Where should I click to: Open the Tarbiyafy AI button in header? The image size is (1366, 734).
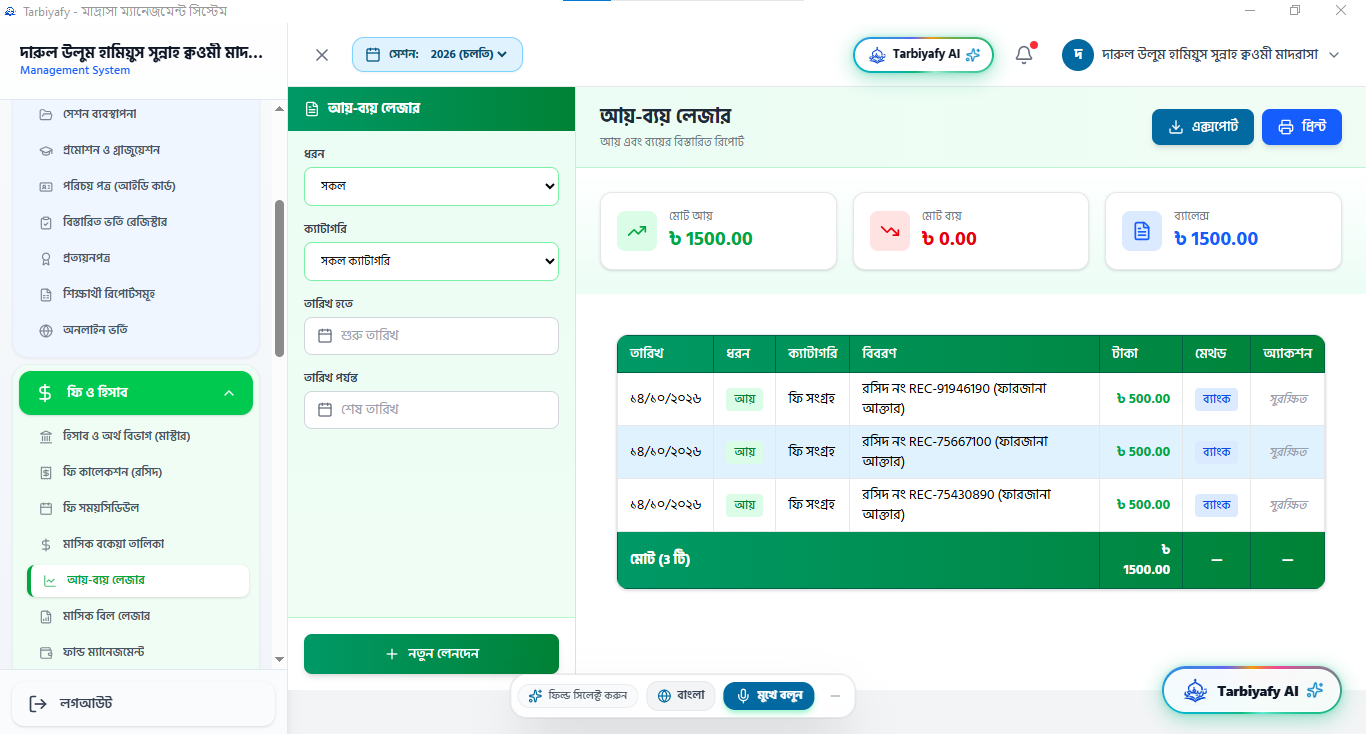click(923, 54)
